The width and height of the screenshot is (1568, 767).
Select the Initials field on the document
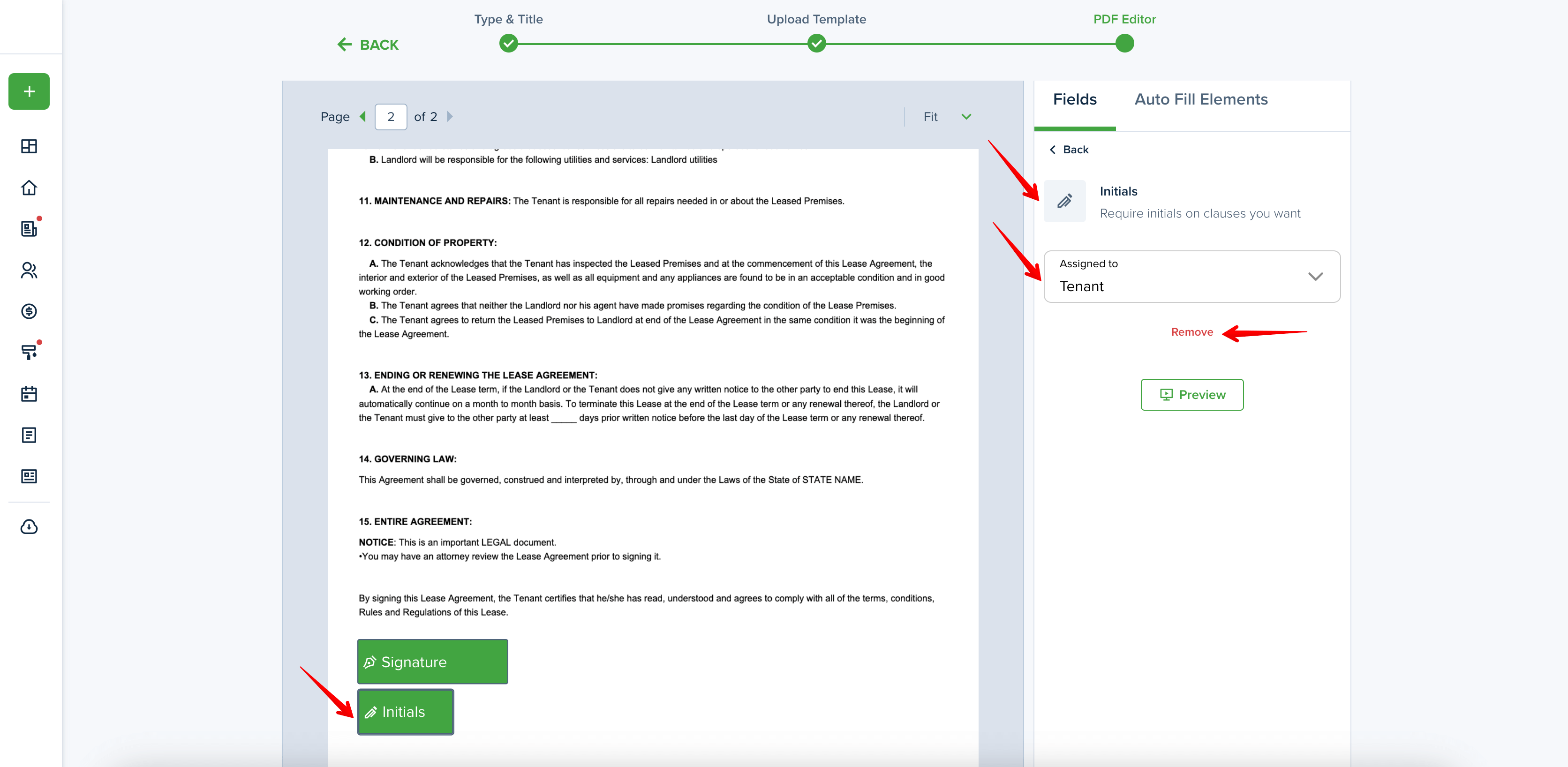click(406, 712)
